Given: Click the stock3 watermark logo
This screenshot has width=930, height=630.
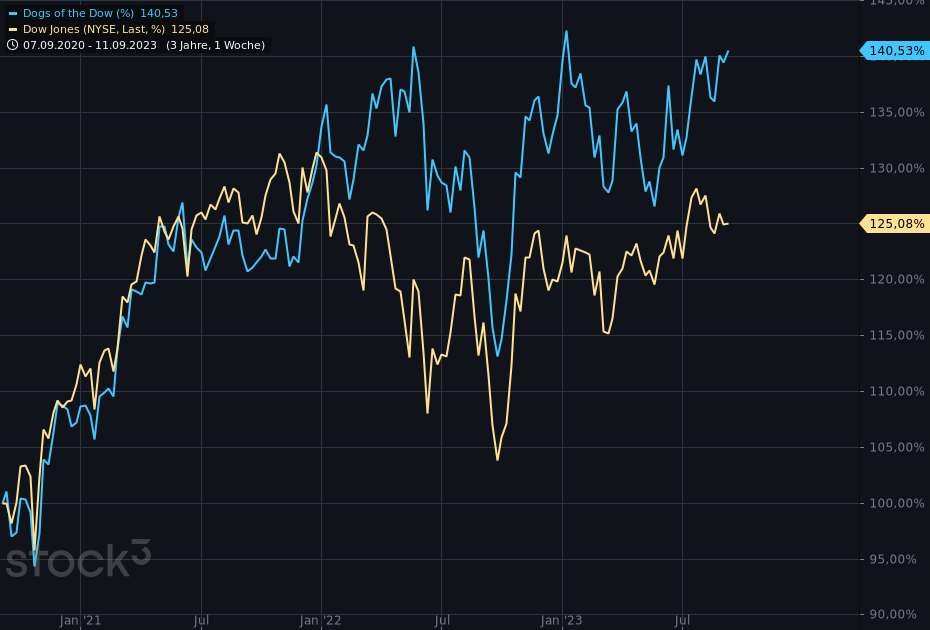Looking at the screenshot, I should [78, 559].
